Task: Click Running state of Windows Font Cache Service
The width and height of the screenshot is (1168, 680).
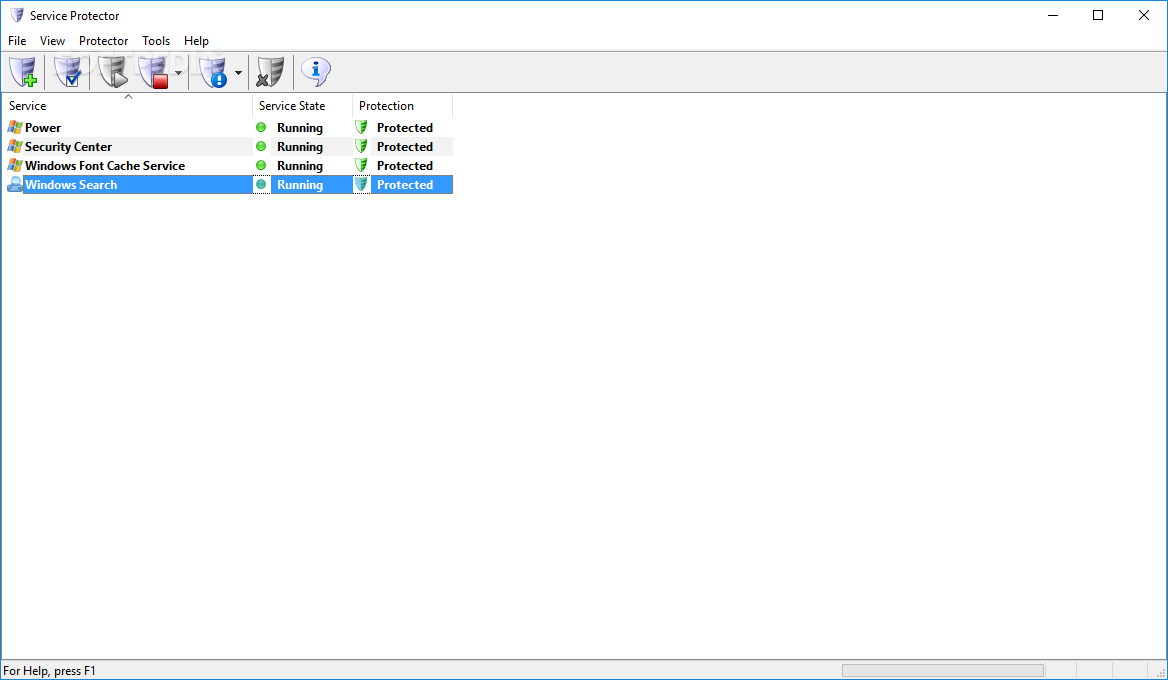Action: tap(299, 166)
